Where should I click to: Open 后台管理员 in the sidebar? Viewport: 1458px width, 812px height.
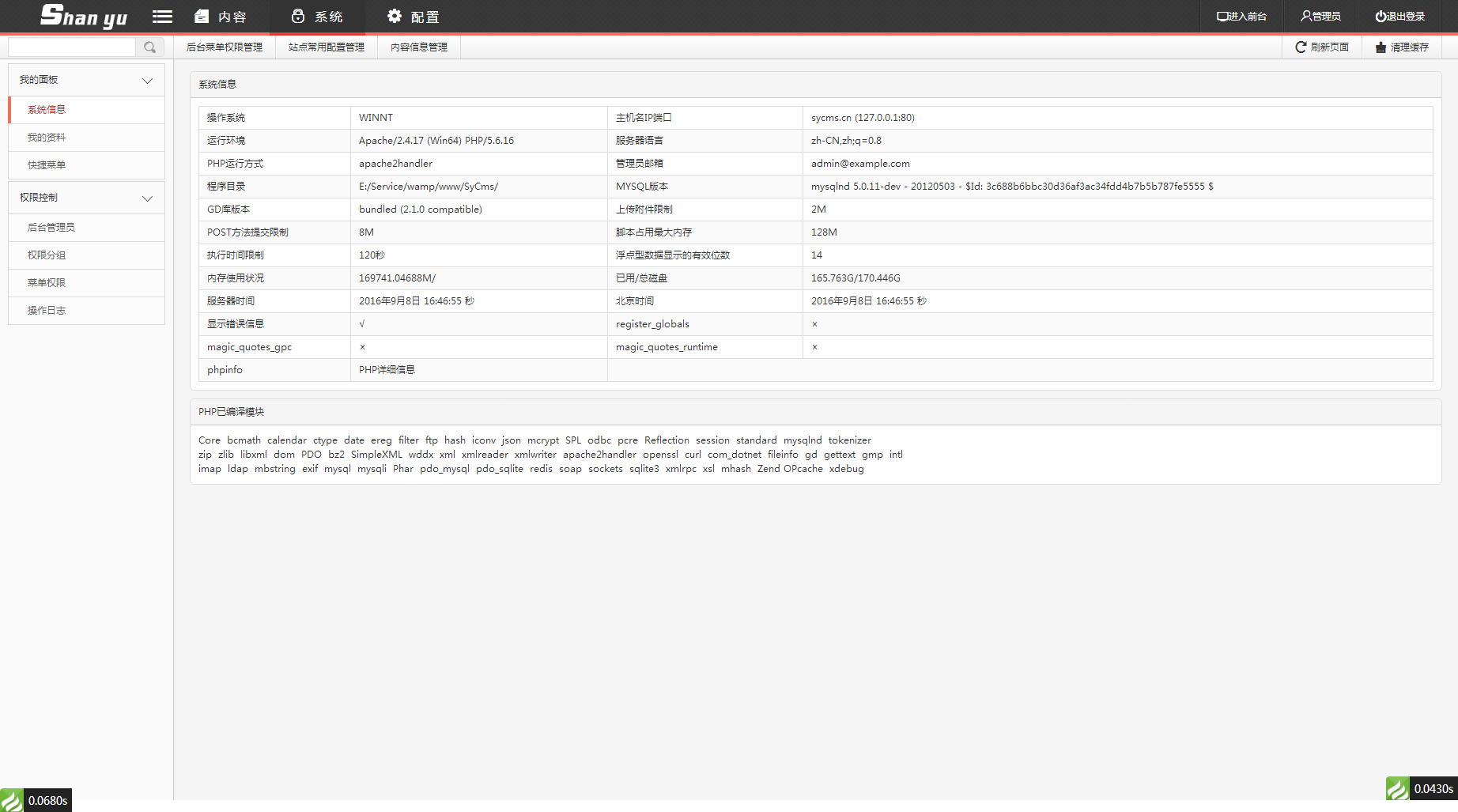pyautogui.click(x=87, y=228)
